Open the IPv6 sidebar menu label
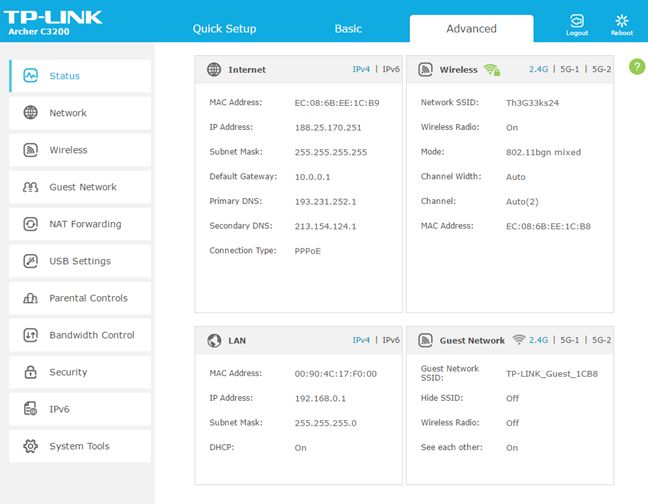 (59, 409)
